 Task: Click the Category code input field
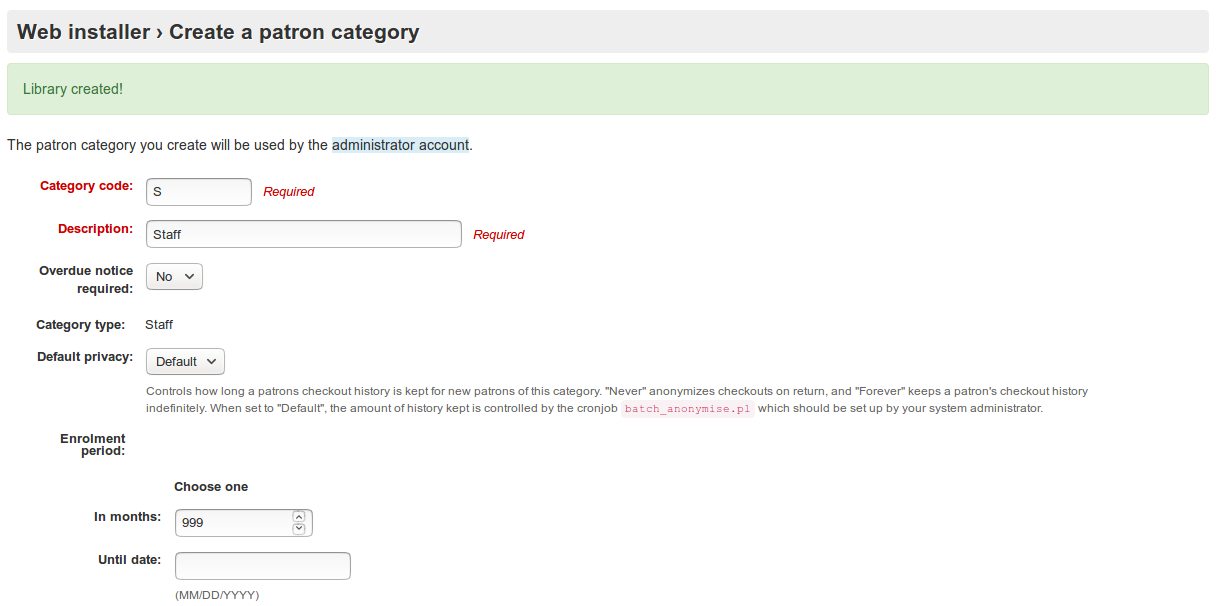[x=198, y=192]
